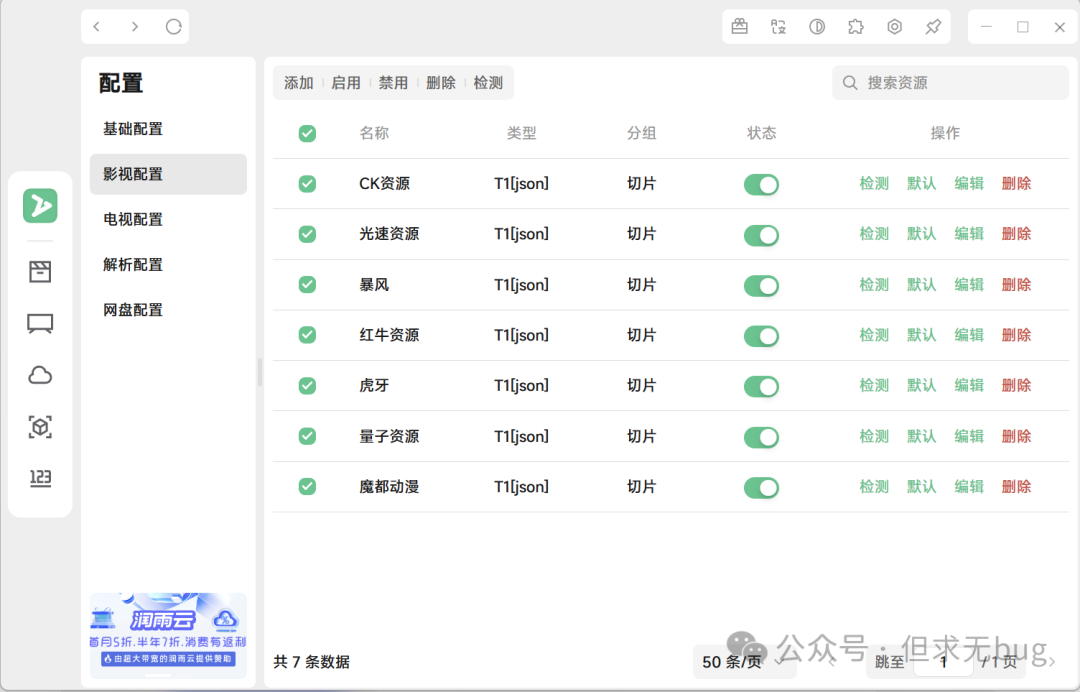Open the cloud icon in left sidebar
The image size is (1080, 692).
pos(40,375)
